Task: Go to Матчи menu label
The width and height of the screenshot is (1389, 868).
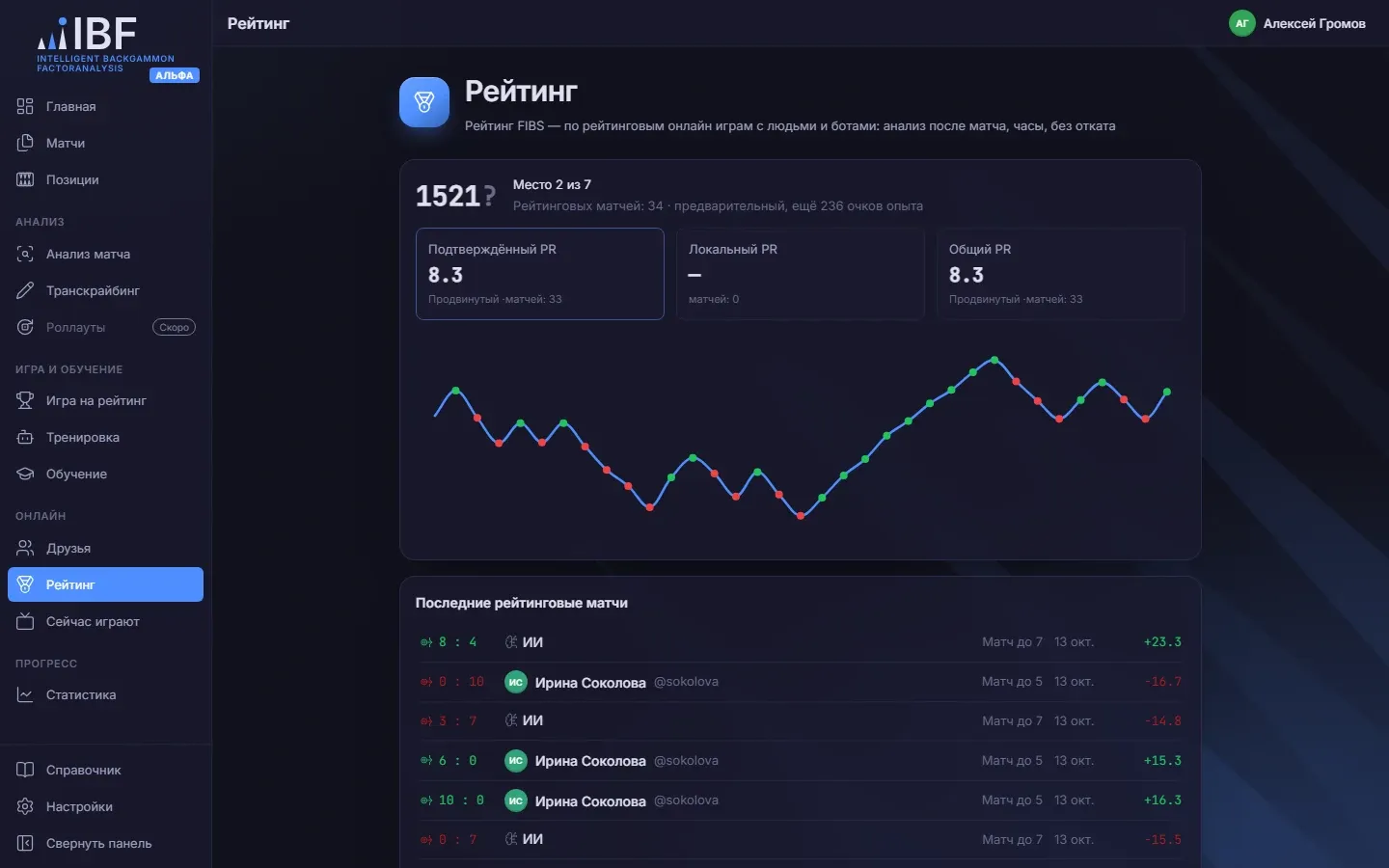Action: tap(66, 143)
